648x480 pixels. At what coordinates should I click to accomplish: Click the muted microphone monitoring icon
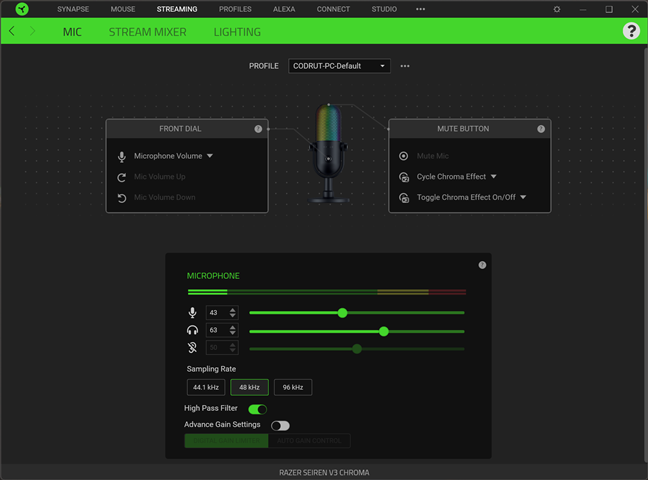pos(192,347)
